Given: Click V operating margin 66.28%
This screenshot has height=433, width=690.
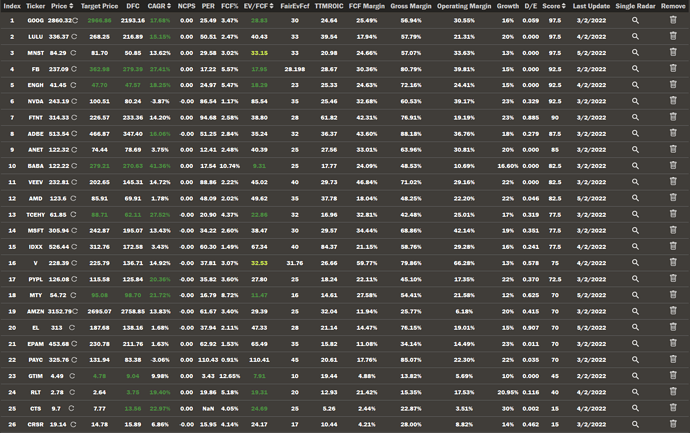Looking at the screenshot, I should (x=464, y=263).
